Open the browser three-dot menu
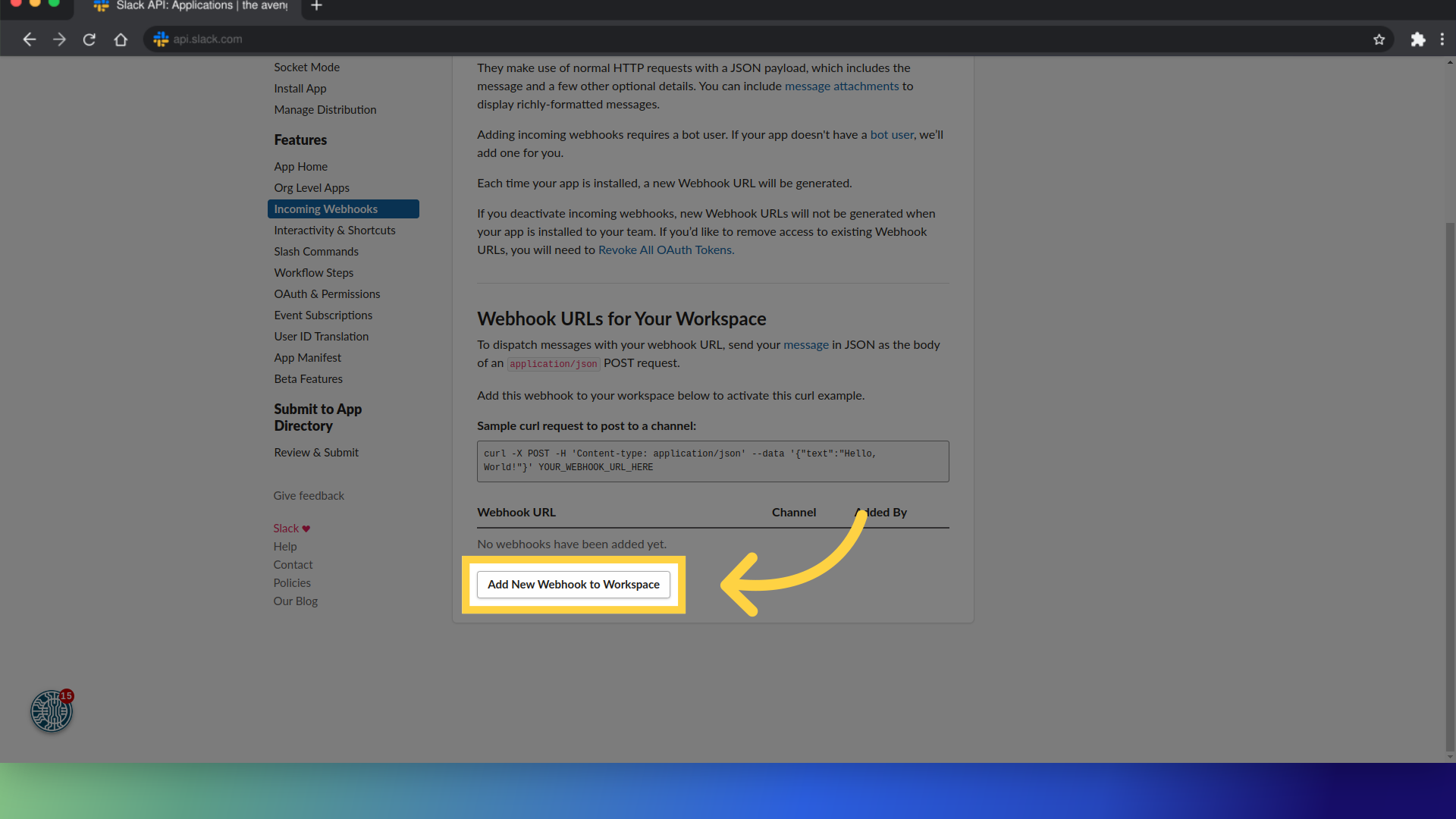Screen dimensions: 1456x819 [x=1442, y=39]
